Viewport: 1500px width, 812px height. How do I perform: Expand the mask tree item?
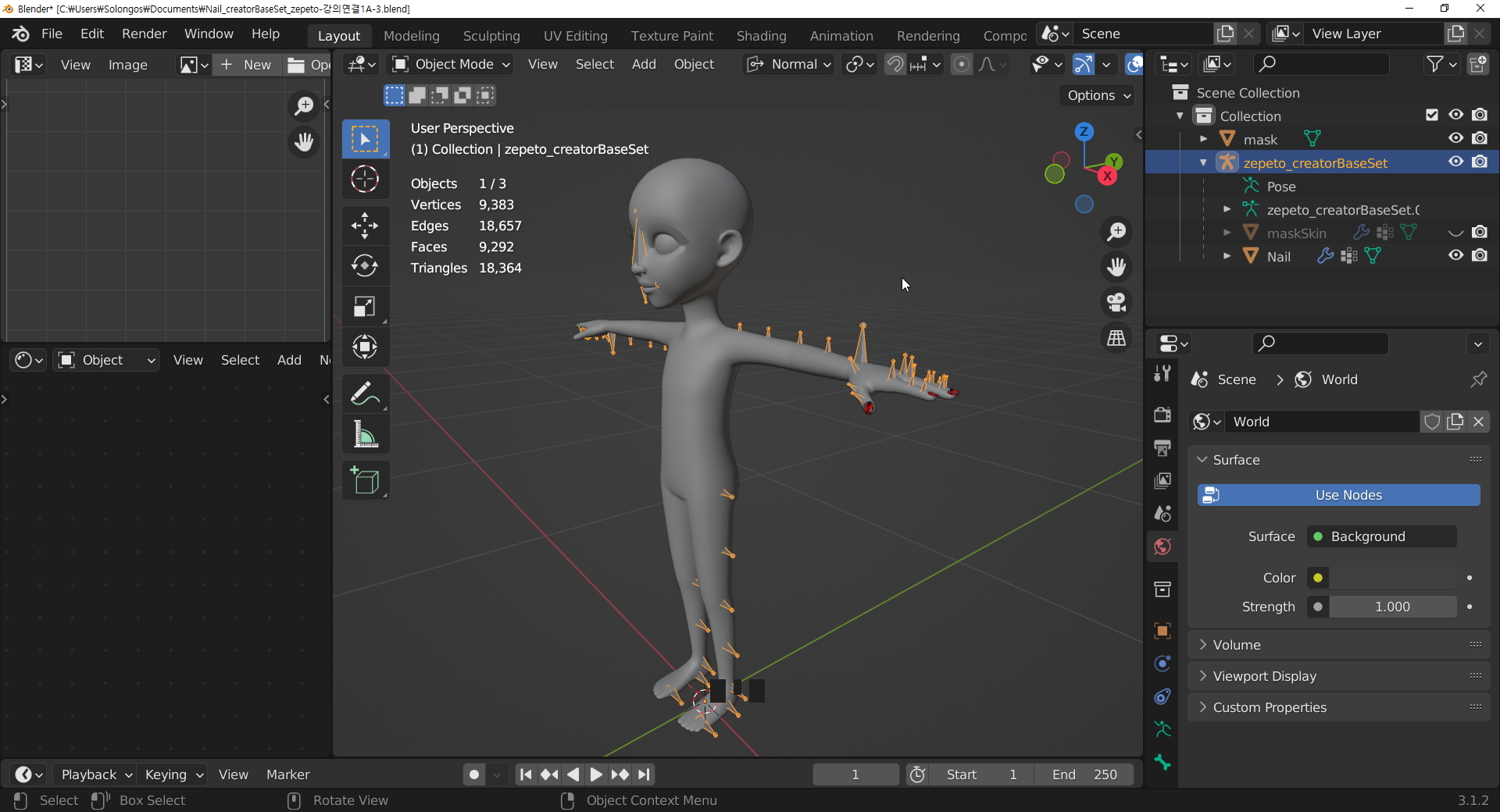[1203, 139]
